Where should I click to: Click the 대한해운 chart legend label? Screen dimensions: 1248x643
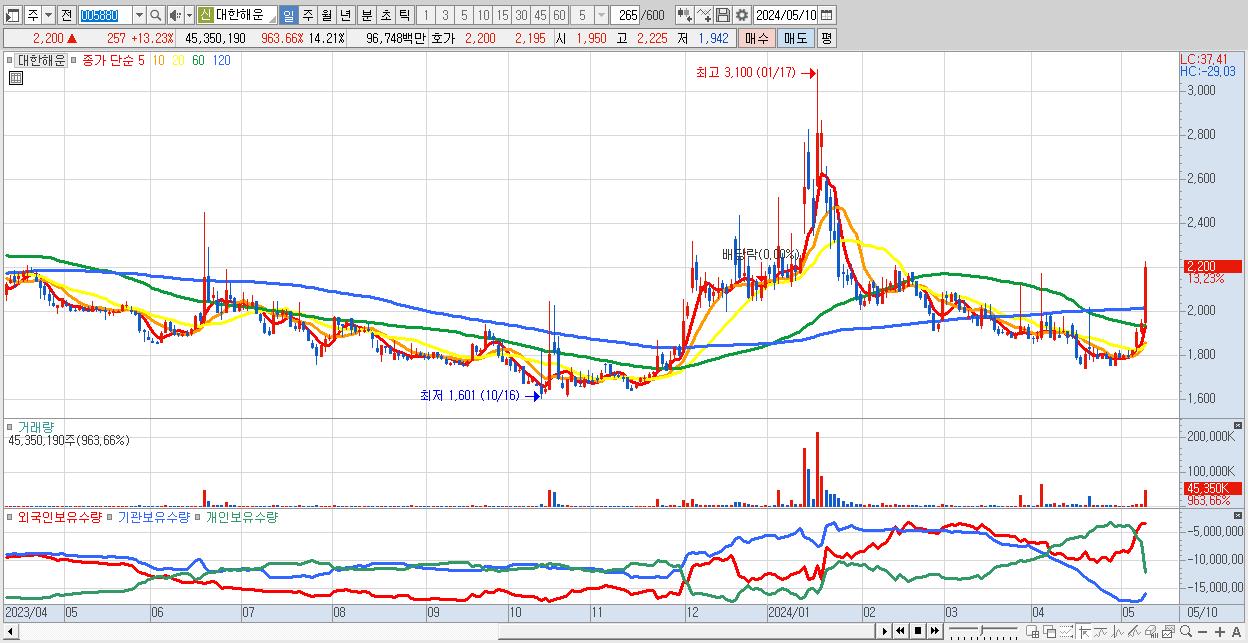[42, 60]
